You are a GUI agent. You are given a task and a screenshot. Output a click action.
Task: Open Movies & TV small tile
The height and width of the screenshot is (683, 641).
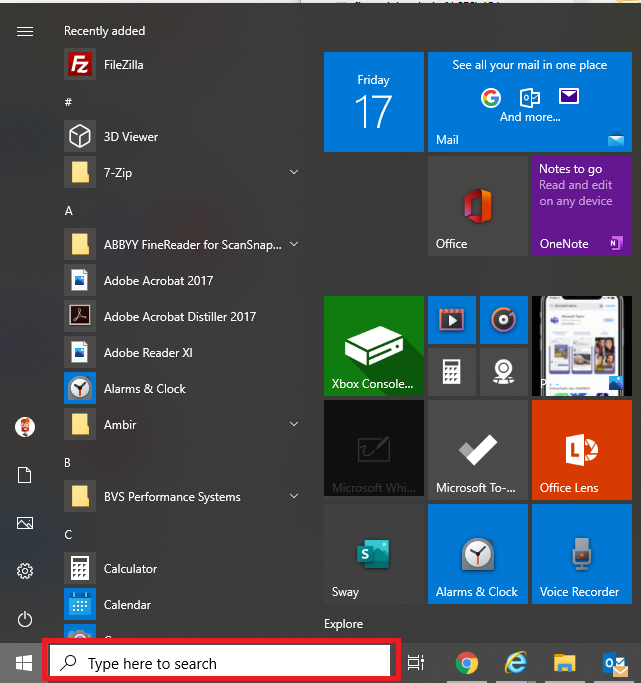[452, 320]
